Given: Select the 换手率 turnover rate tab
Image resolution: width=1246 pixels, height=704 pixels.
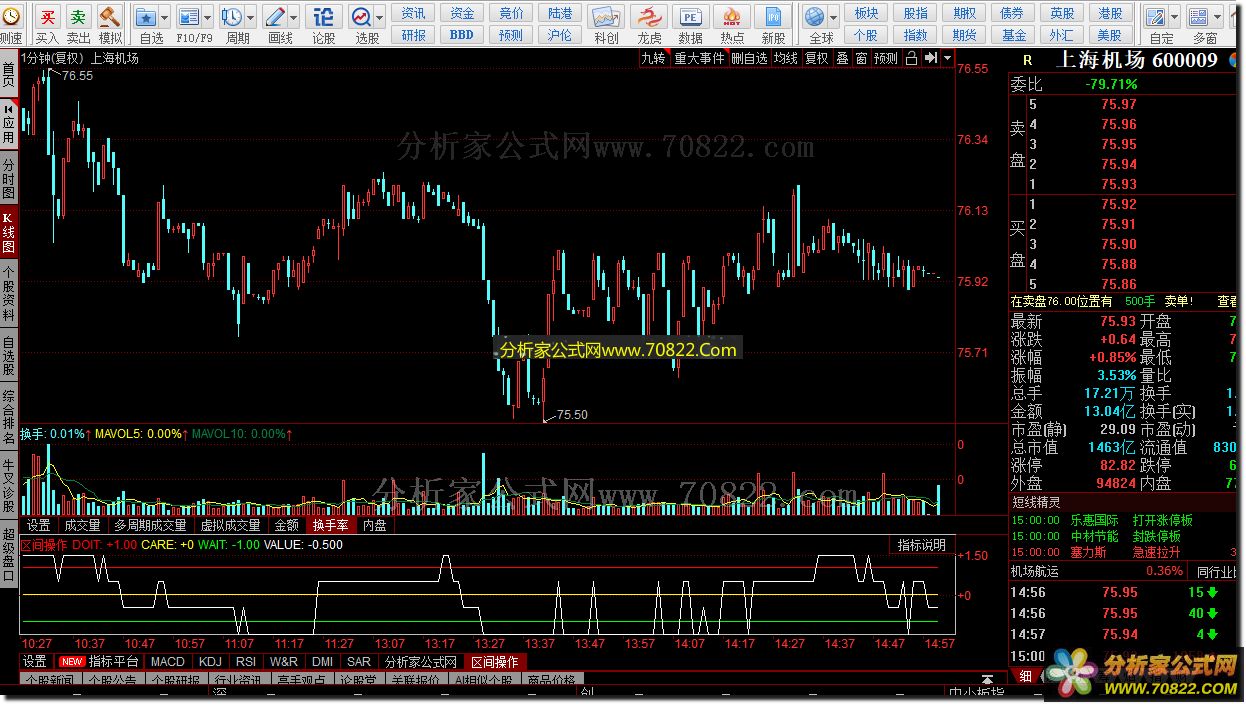Looking at the screenshot, I should 330,524.
